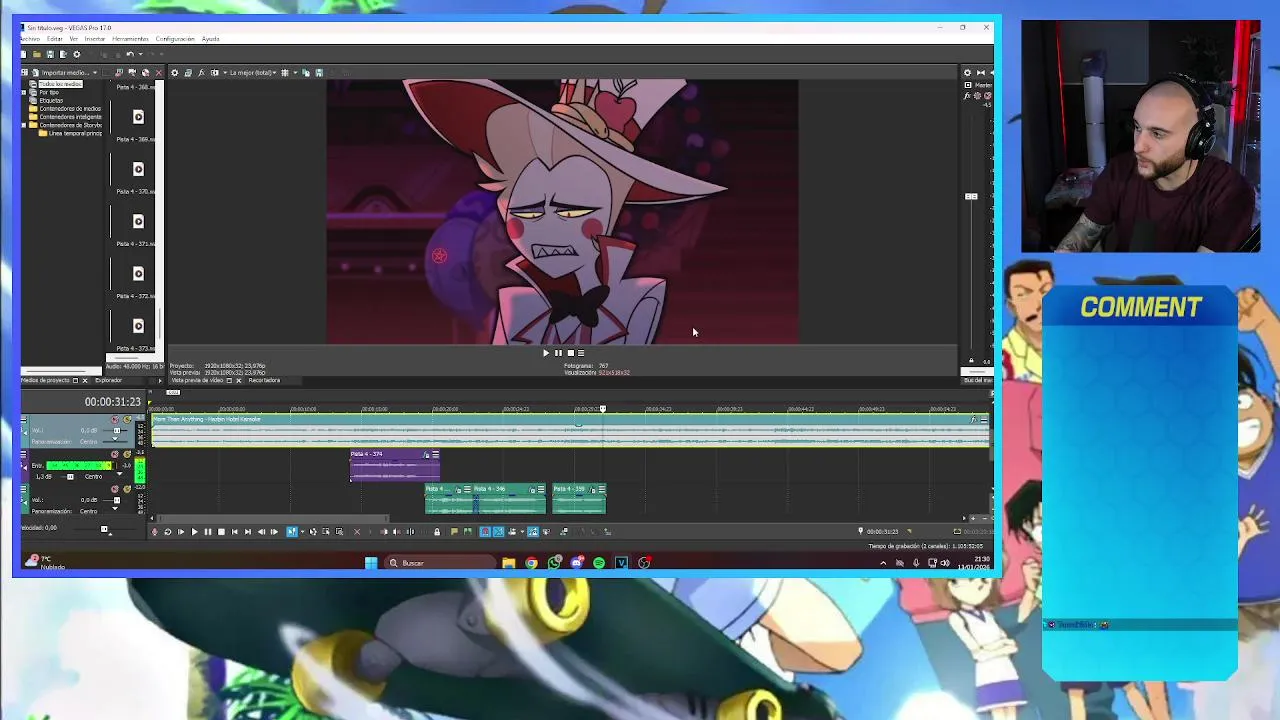Pause timeline playback
This screenshot has width=1280, height=720.
coord(208,532)
